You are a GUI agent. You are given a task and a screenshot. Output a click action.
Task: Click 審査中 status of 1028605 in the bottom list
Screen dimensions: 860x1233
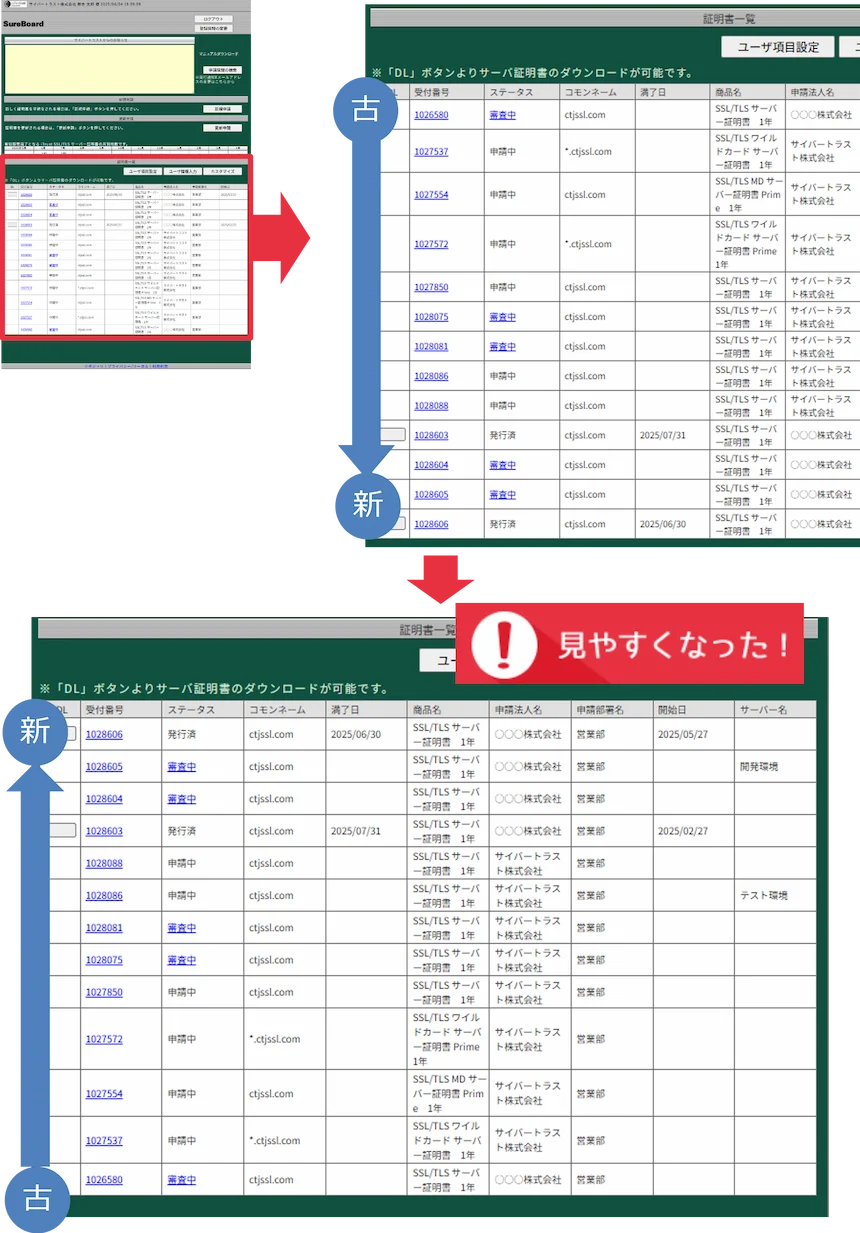click(182, 767)
